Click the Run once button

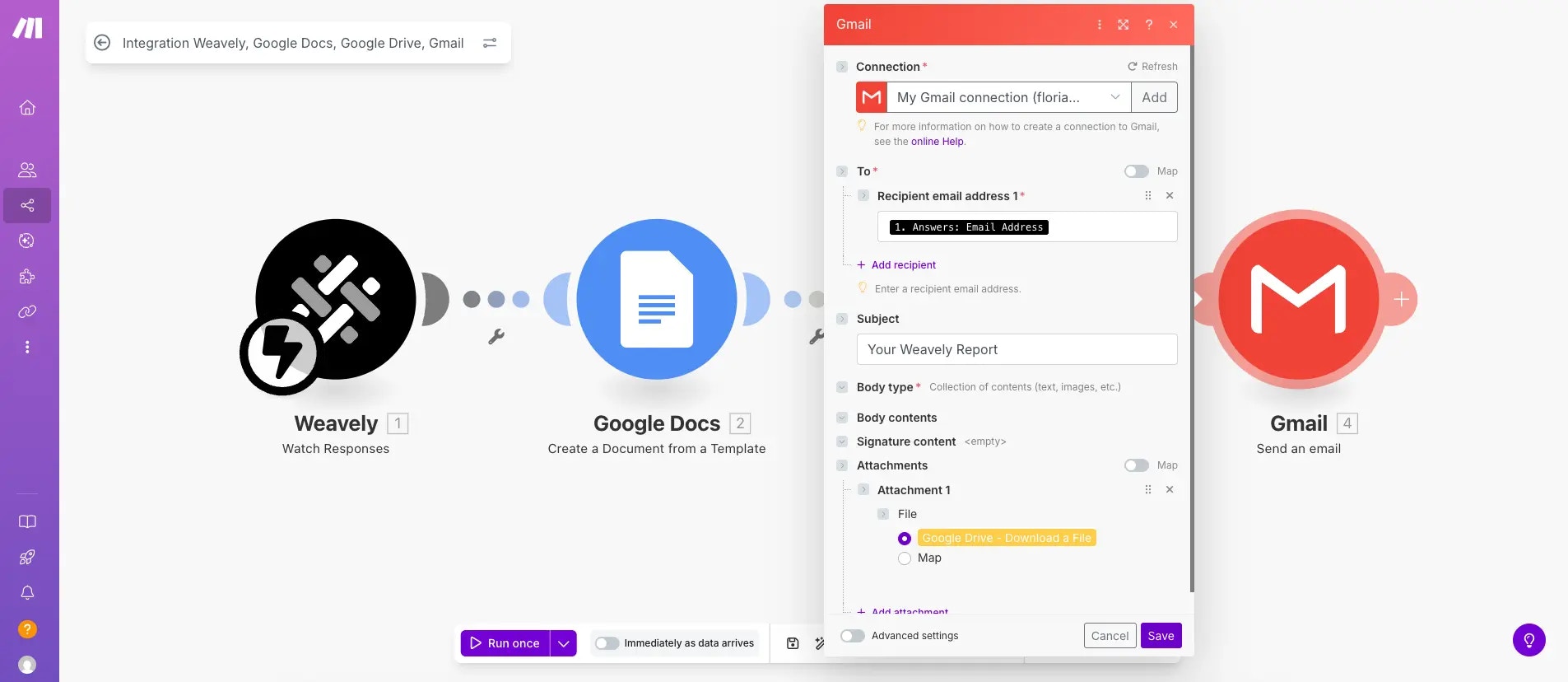pos(505,643)
